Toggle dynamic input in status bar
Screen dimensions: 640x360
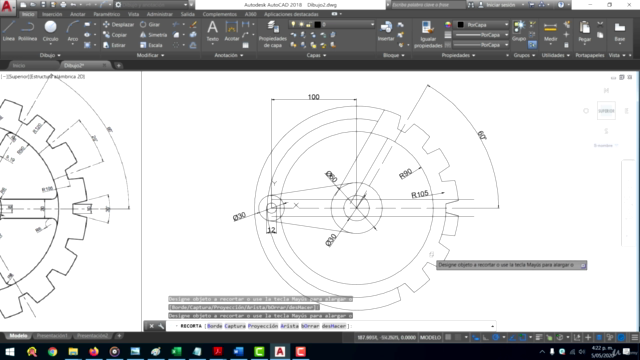click(x=476, y=338)
